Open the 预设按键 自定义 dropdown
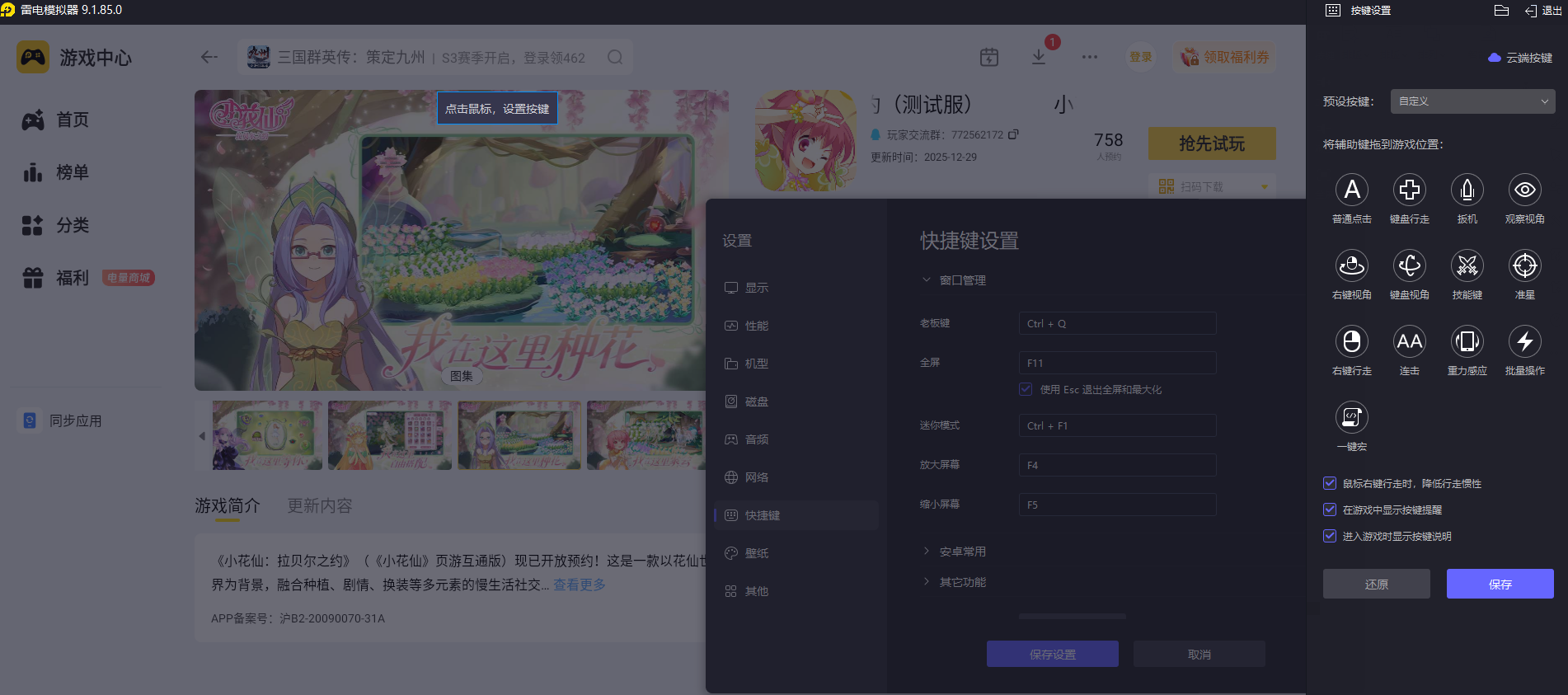 point(1473,101)
